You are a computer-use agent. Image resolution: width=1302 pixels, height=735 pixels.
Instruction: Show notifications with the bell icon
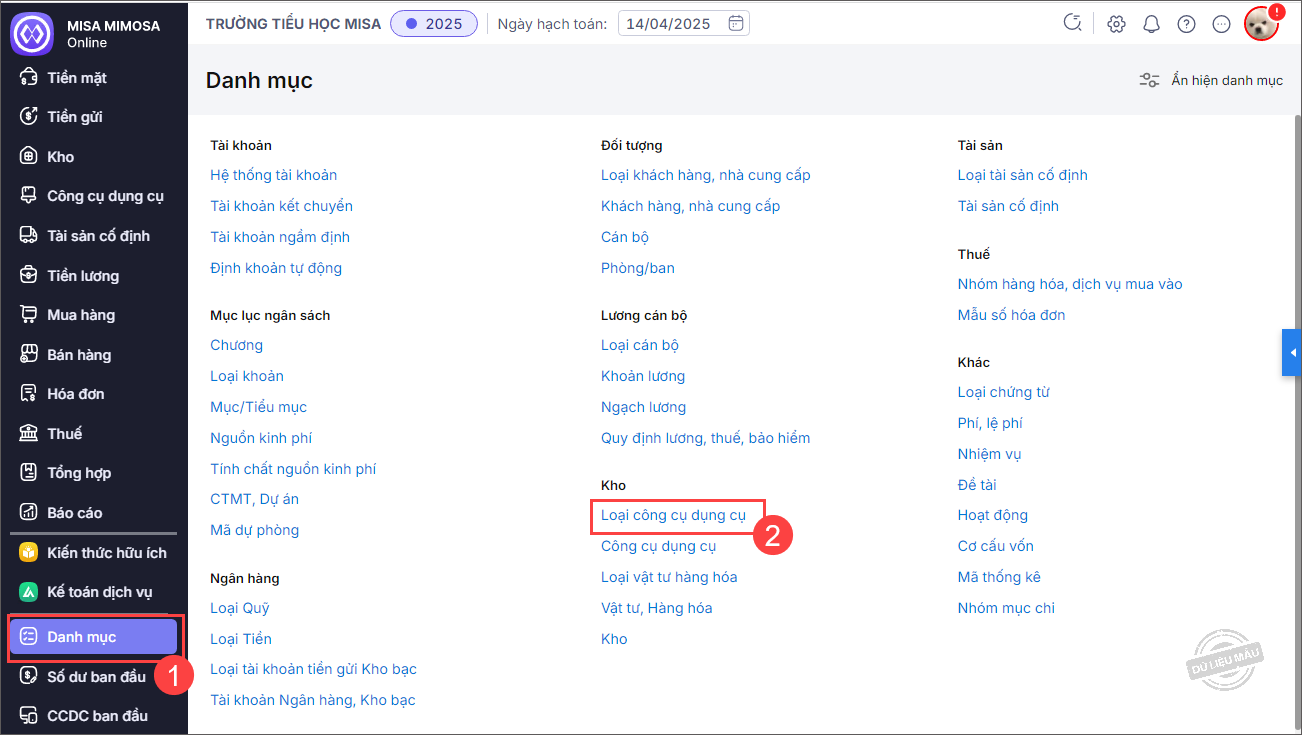1152,24
